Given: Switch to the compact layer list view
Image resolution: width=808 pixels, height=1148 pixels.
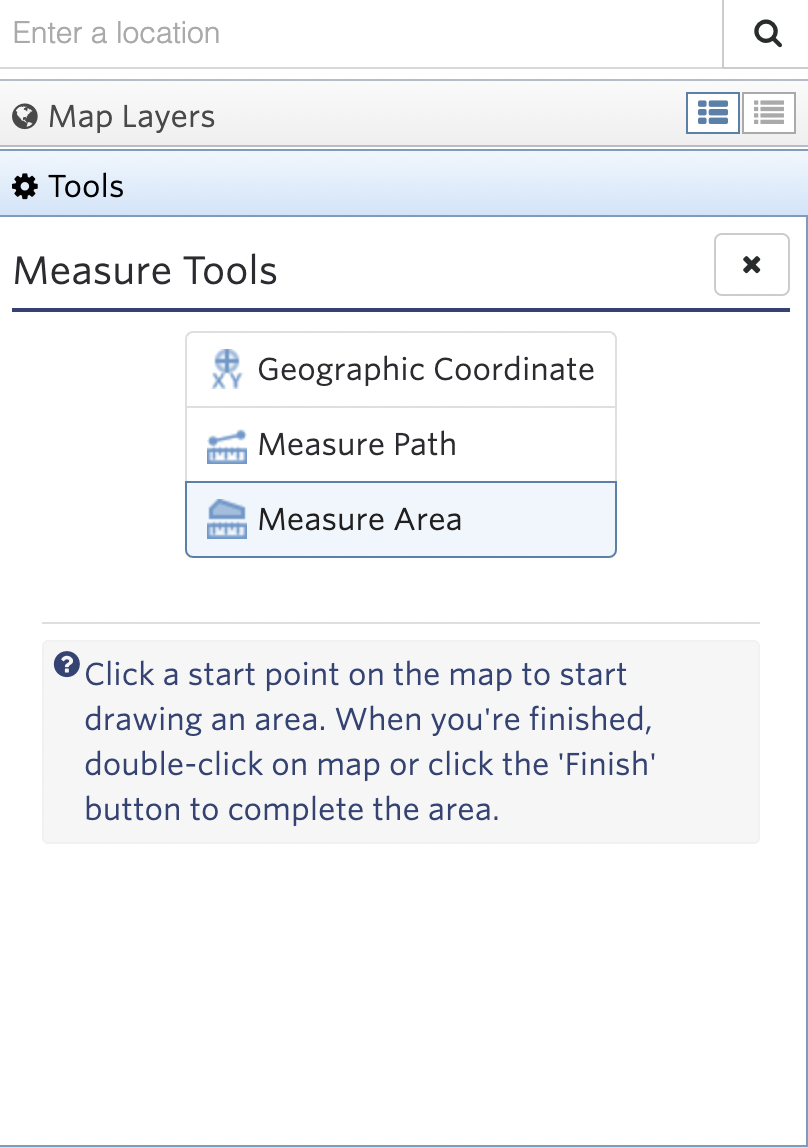Looking at the screenshot, I should 768,113.
